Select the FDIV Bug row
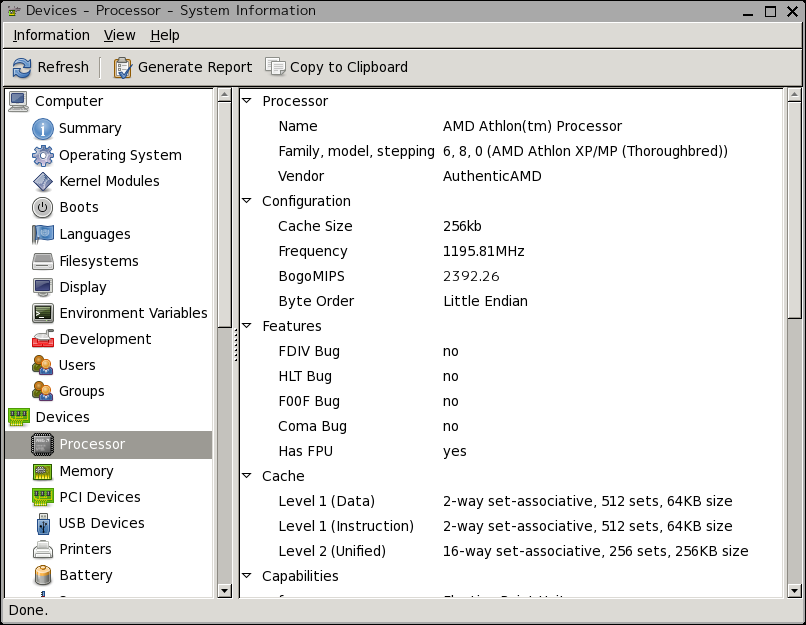Viewport: 806px width, 625px height. pos(513,351)
